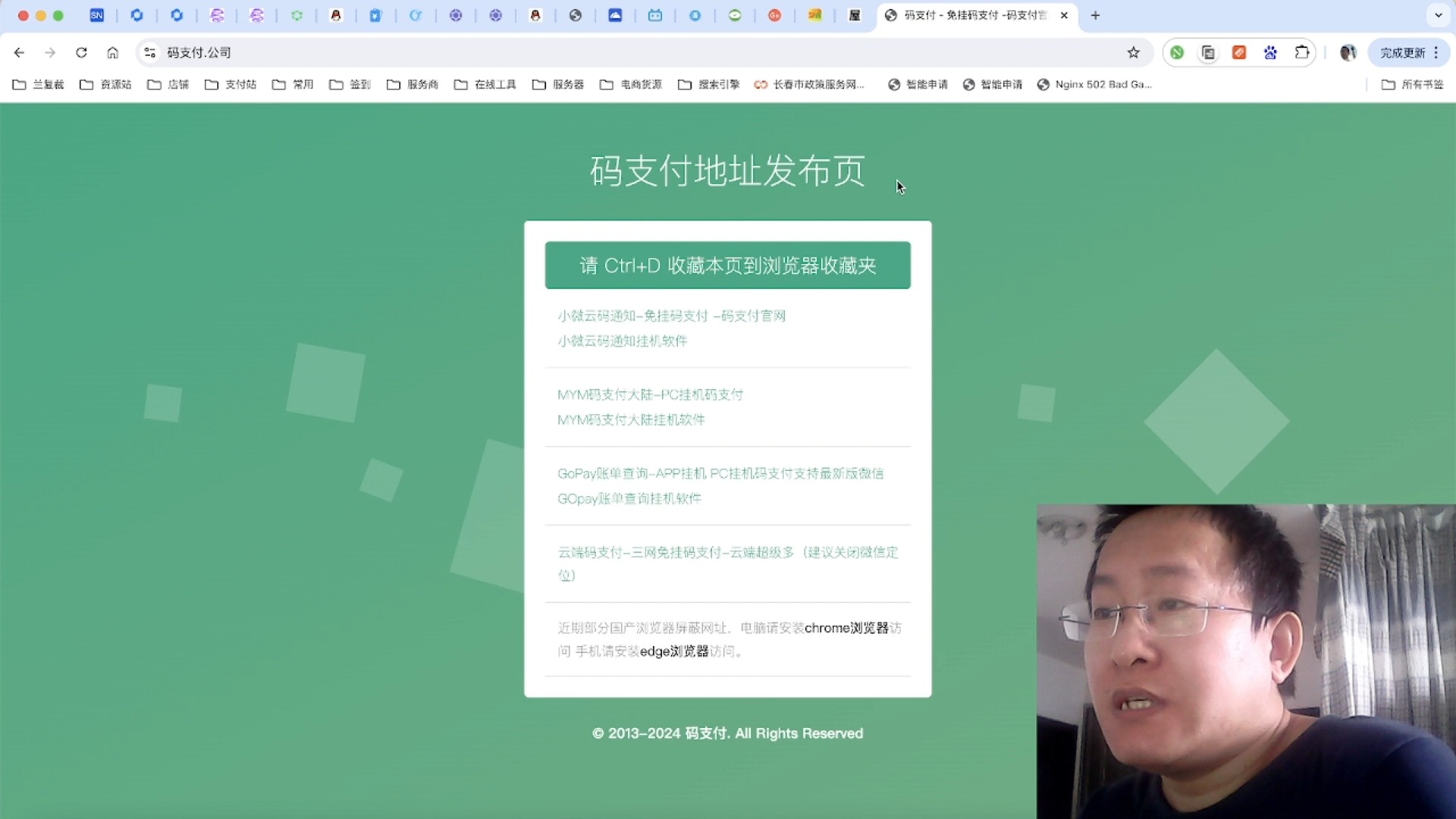Viewport: 1456px width, 819px height.
Task: Bookmark this page with the star icon
Action: click(x=1133, y=52)
